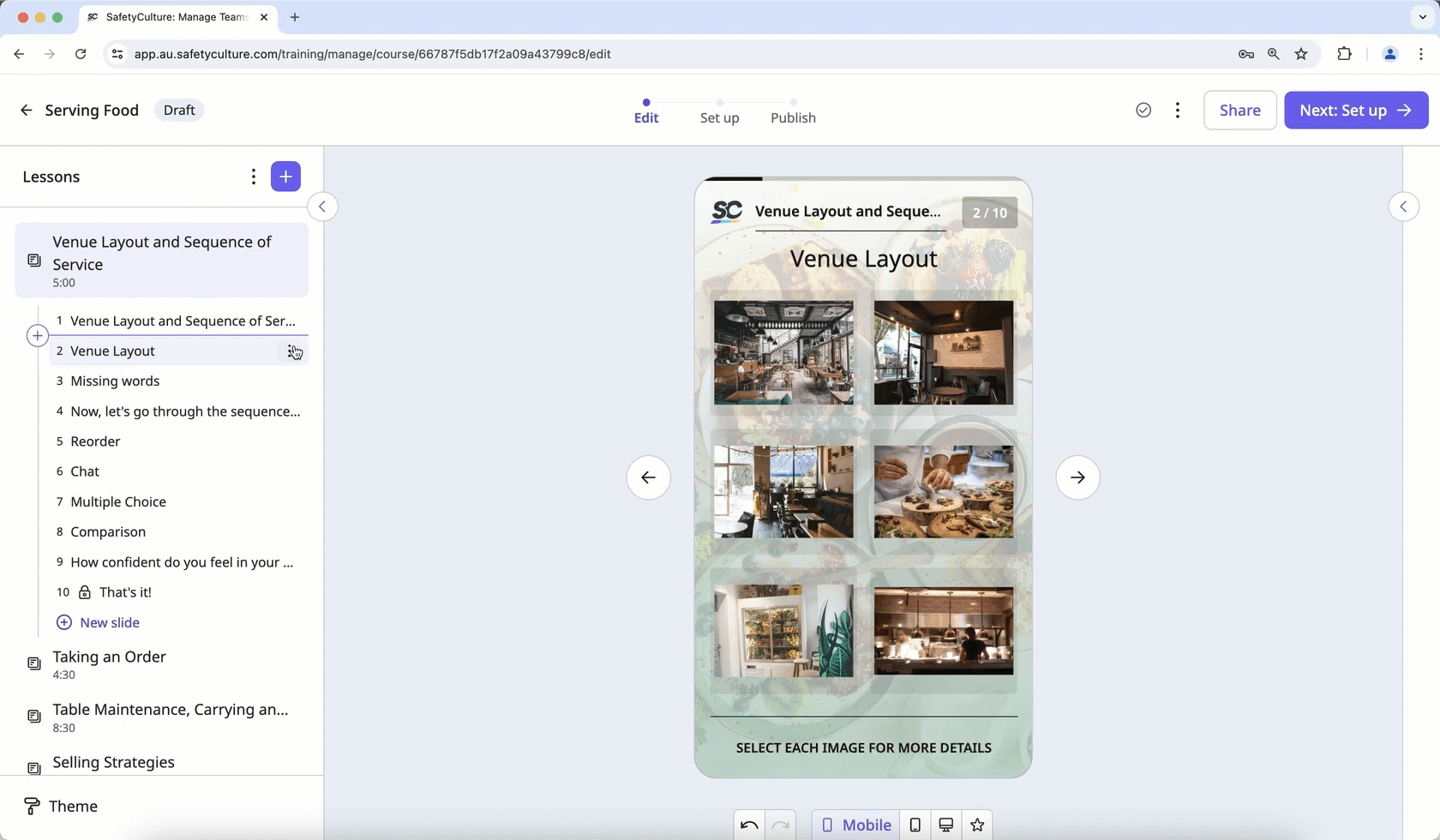This screenshot has height=840, width=1440.
Task: Click the Share button
Action: point(1239,110)
